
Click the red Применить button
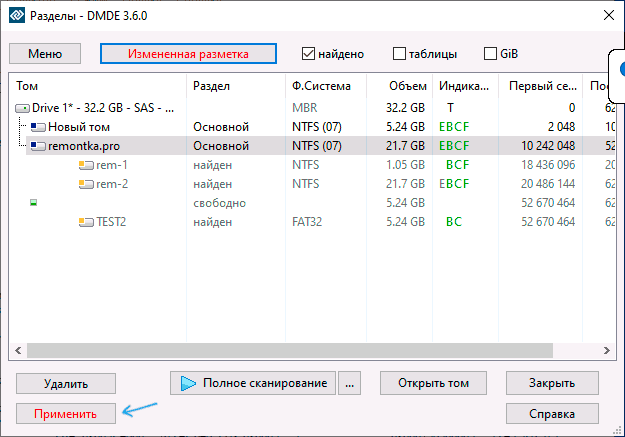[x=66, y=413]
